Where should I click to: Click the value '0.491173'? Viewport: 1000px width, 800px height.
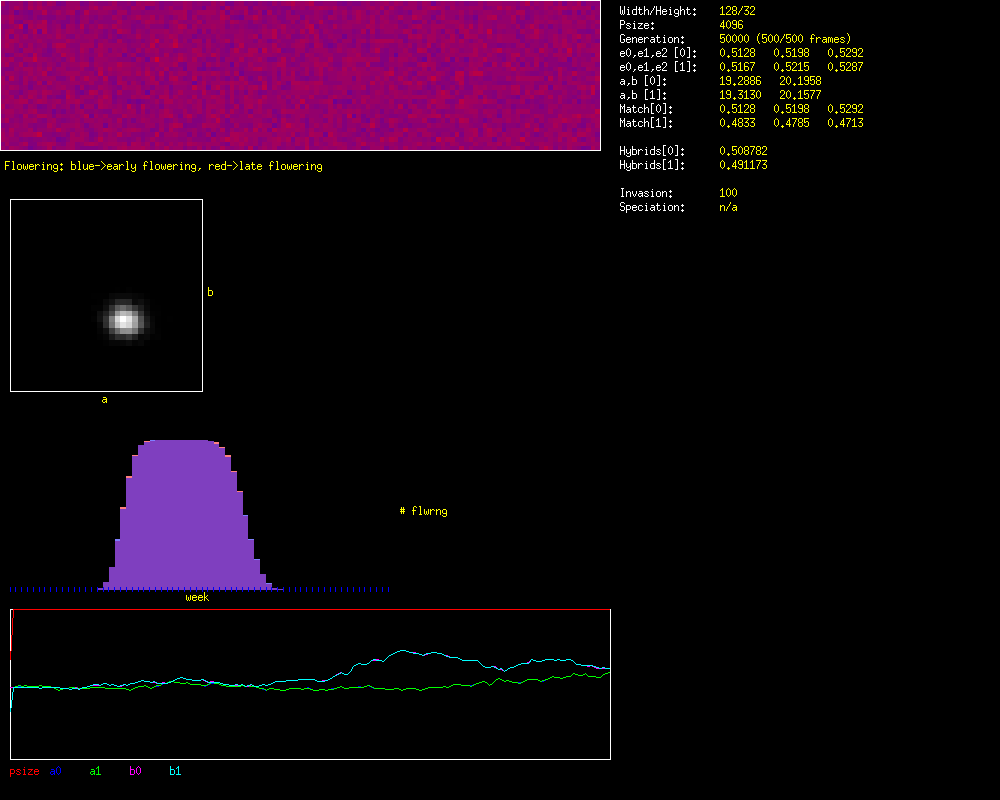coord(744,166)
